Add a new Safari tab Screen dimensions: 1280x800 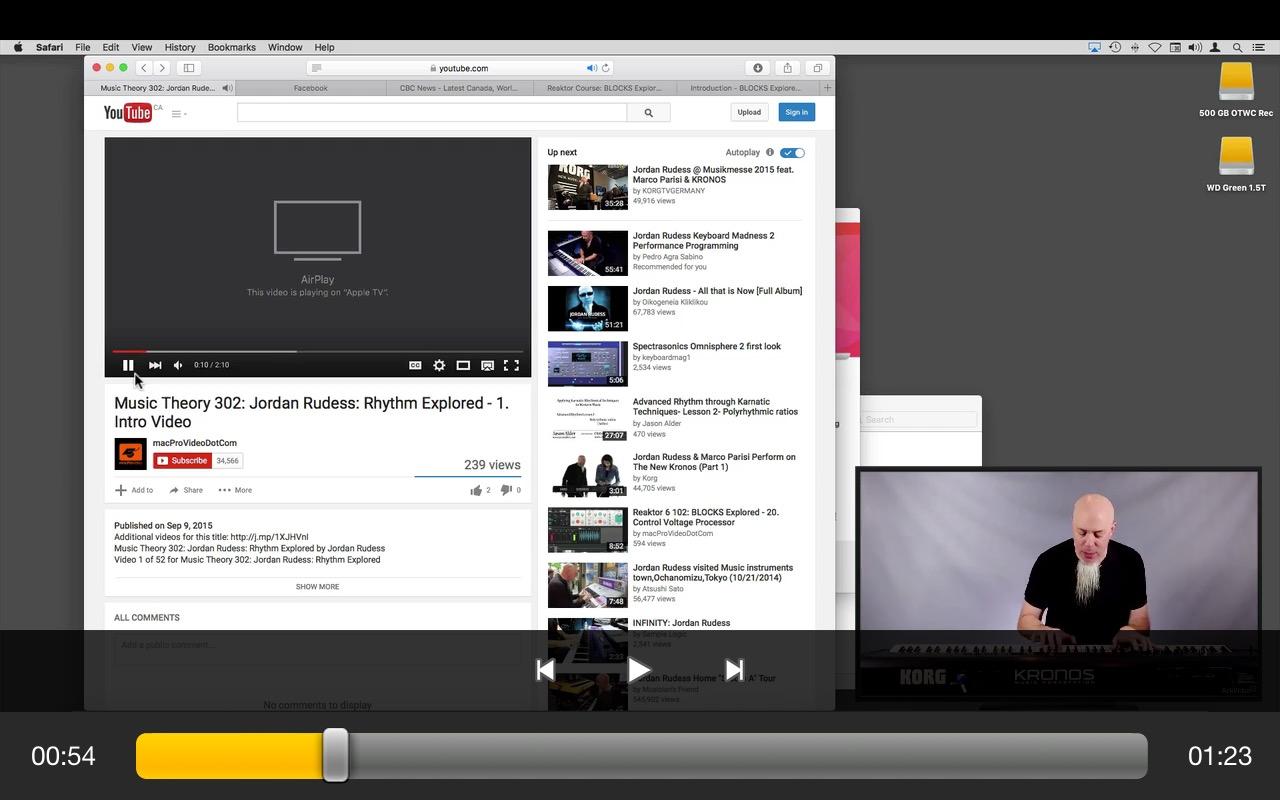(827, 88)
